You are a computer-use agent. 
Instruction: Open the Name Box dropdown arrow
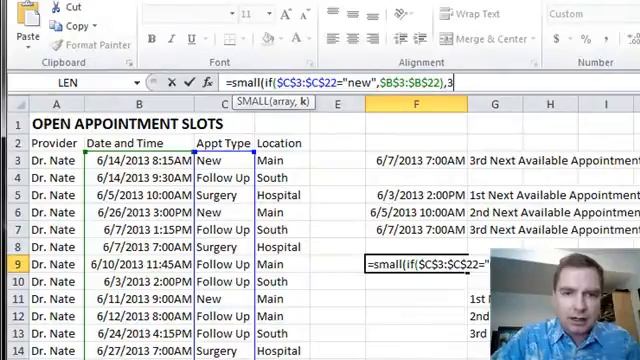pyautogui.click(x=137, y=83)
